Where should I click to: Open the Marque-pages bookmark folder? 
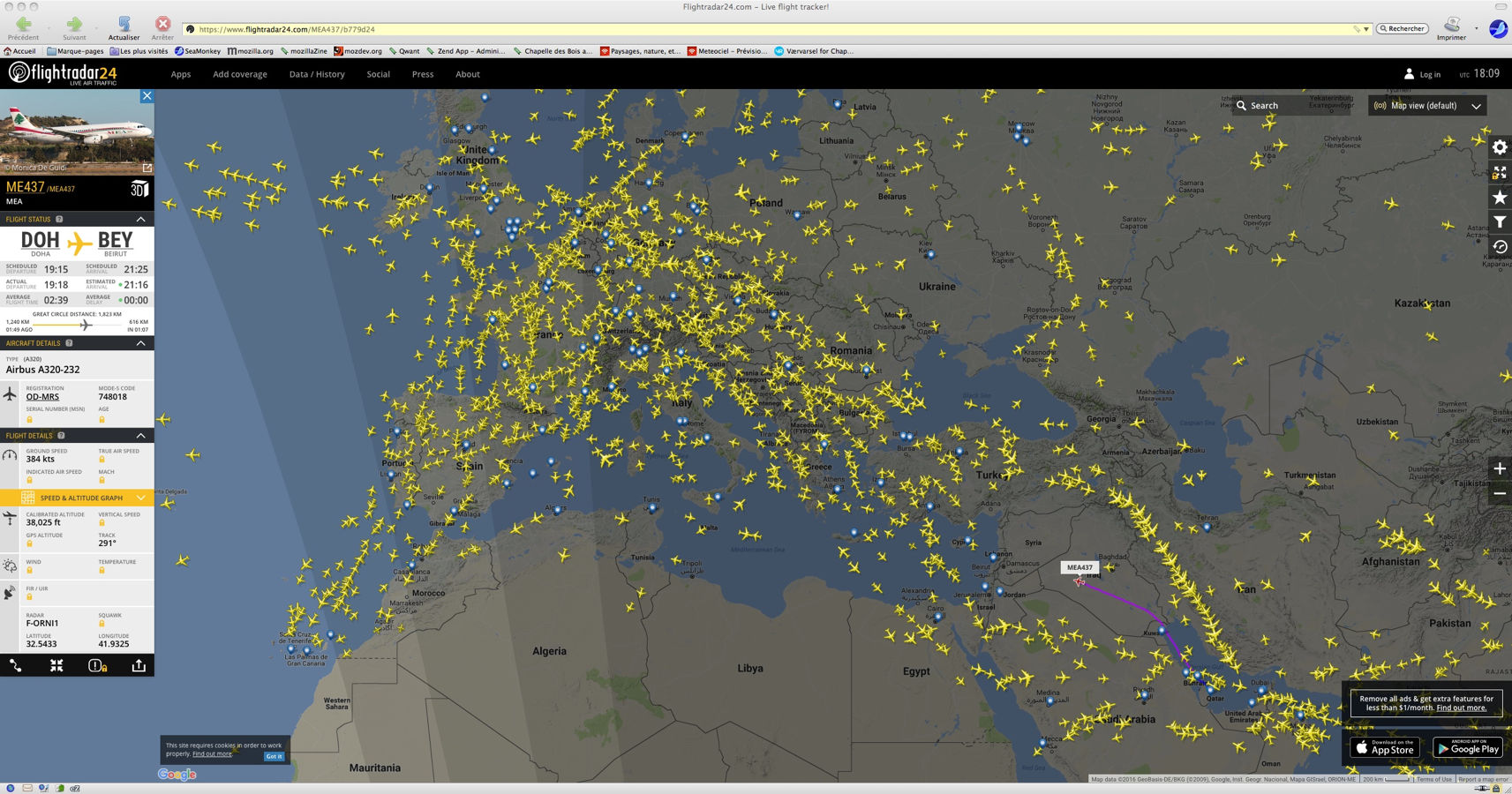tap(75, 51)
